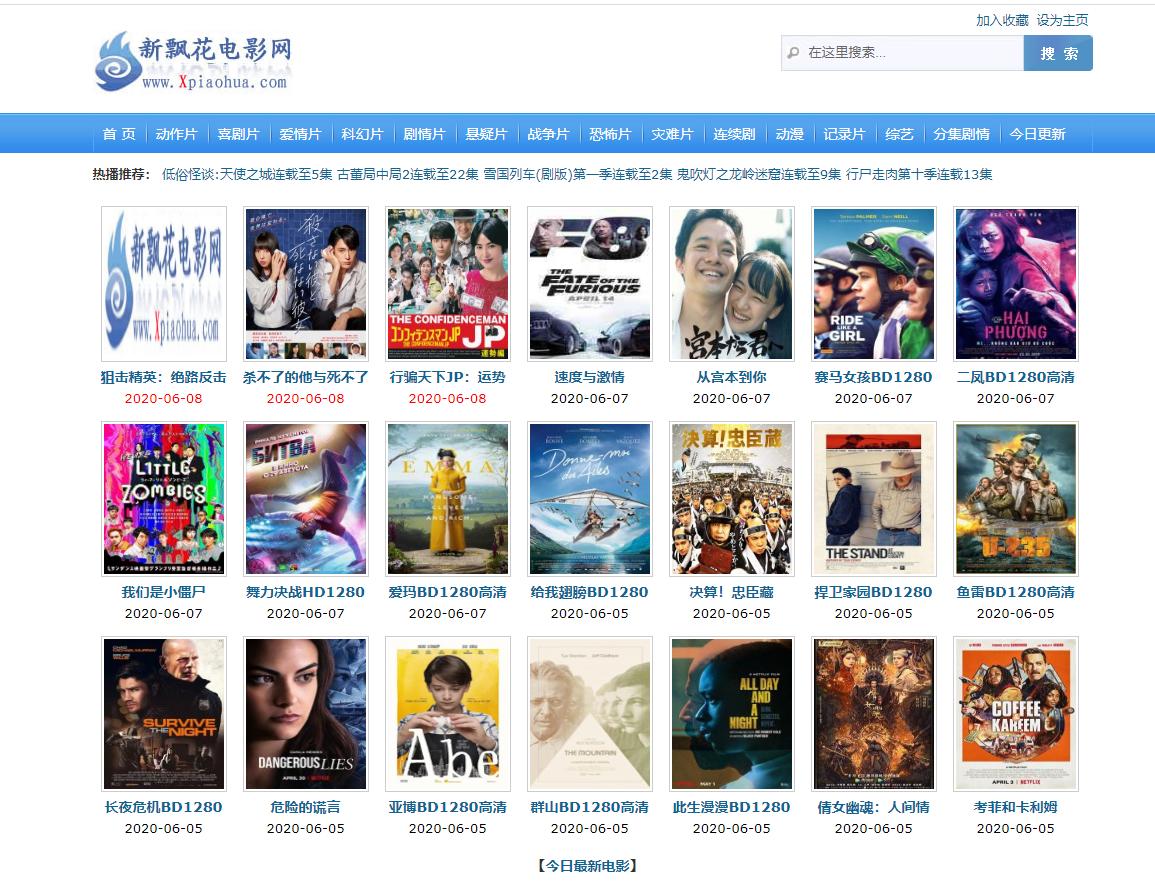Open title link 赛马女孩BD1280
1155x888 pixels.
tap(874, 377)
